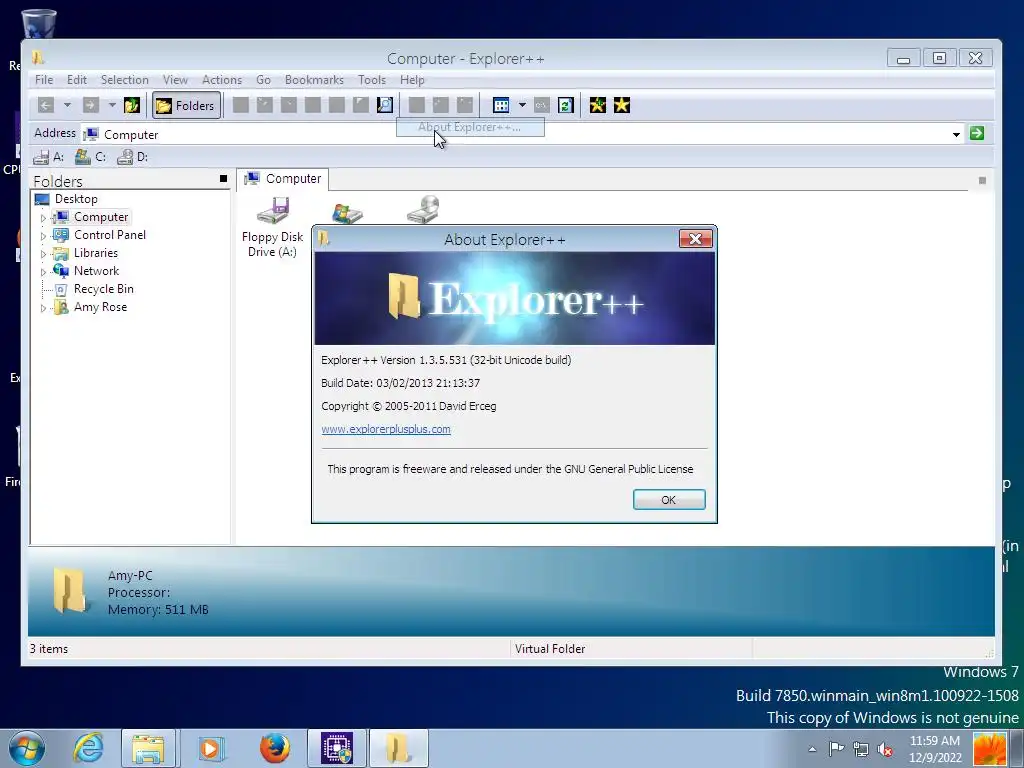
Task: Expand the Computer tree node
Action: point(43,217)
